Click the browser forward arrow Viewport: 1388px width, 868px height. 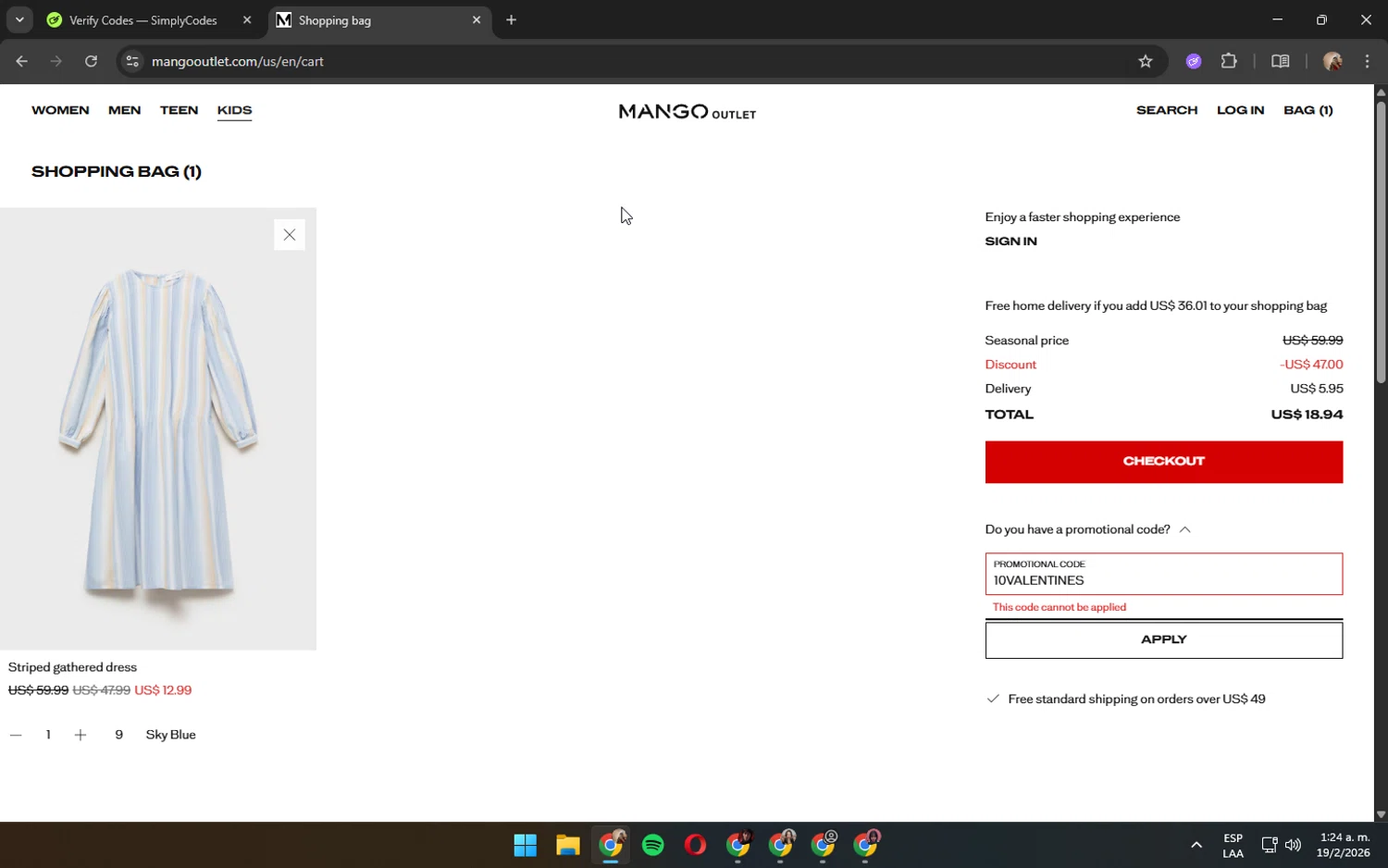[x=56, y=61]
